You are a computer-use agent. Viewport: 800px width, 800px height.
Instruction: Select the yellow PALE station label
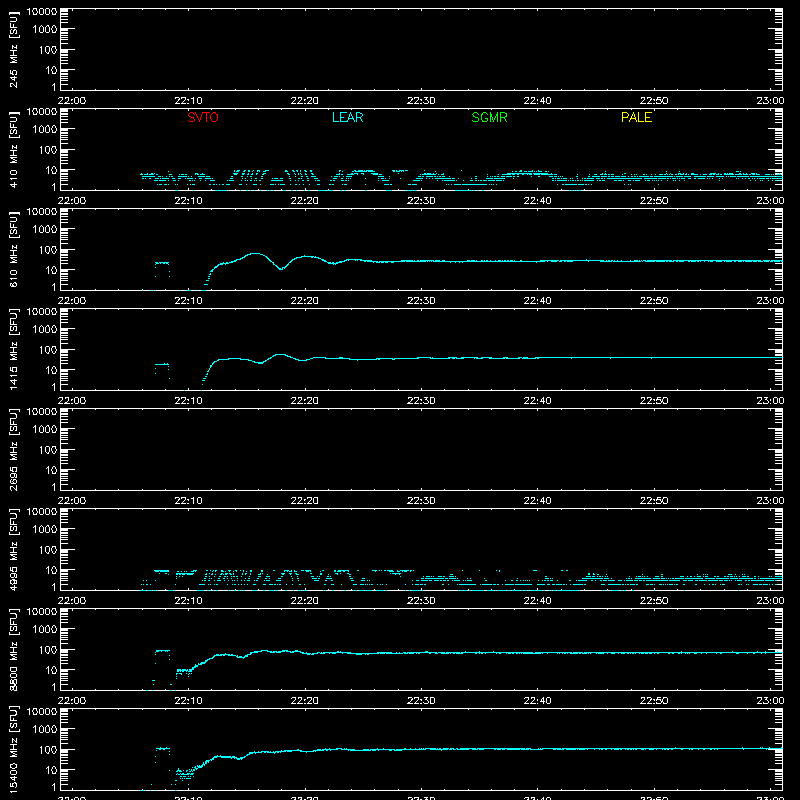click(636, 117)
